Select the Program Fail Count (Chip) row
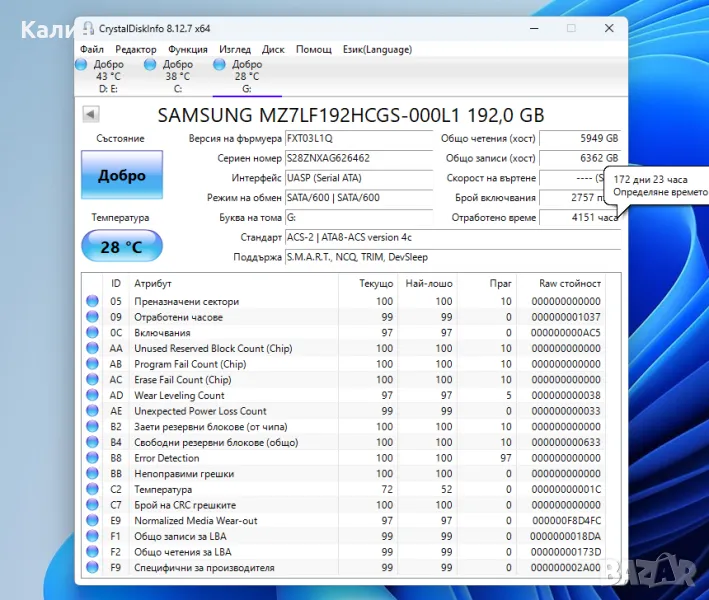 tap(190, 364)
